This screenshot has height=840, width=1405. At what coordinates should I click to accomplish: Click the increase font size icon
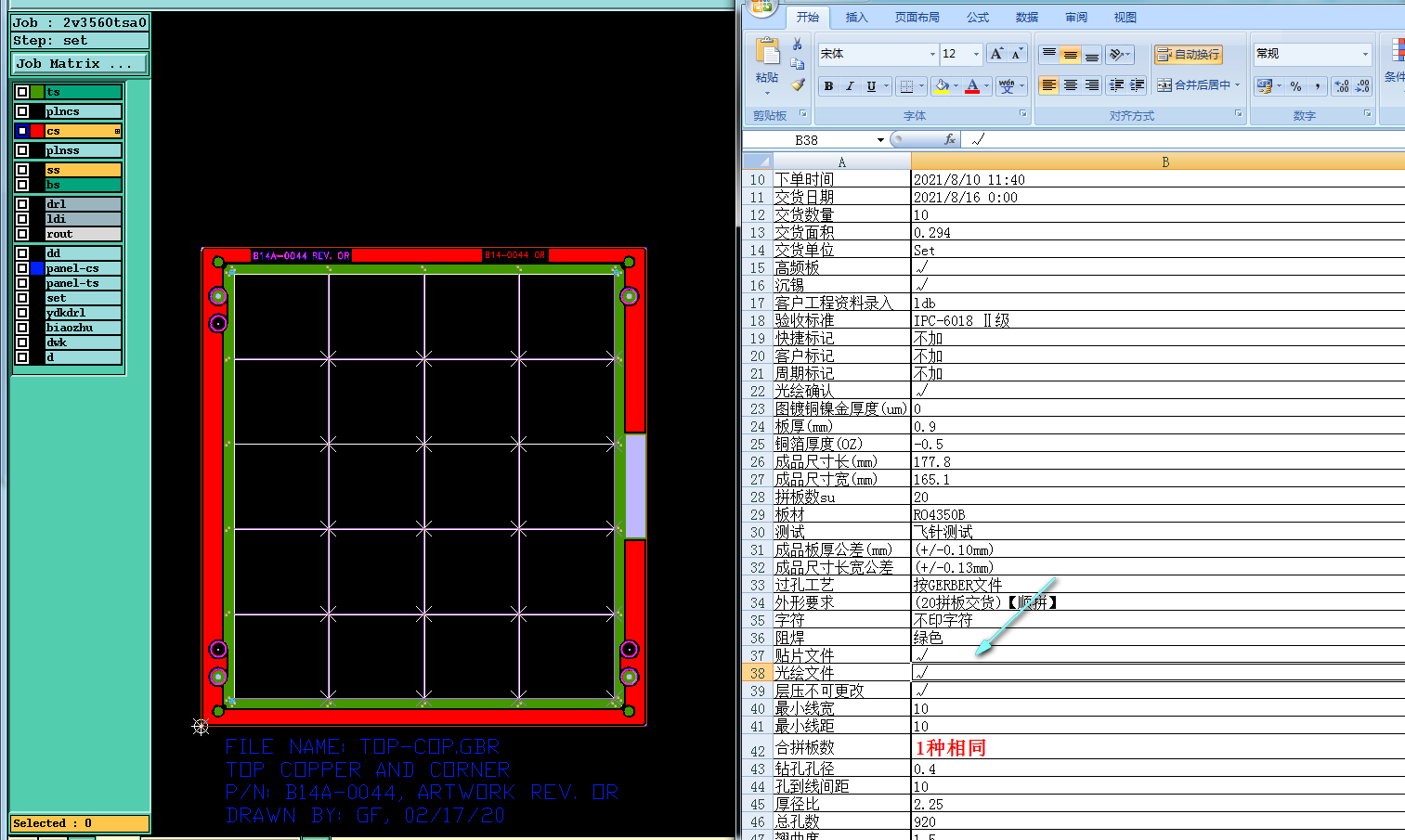click(x=996, y=54)
